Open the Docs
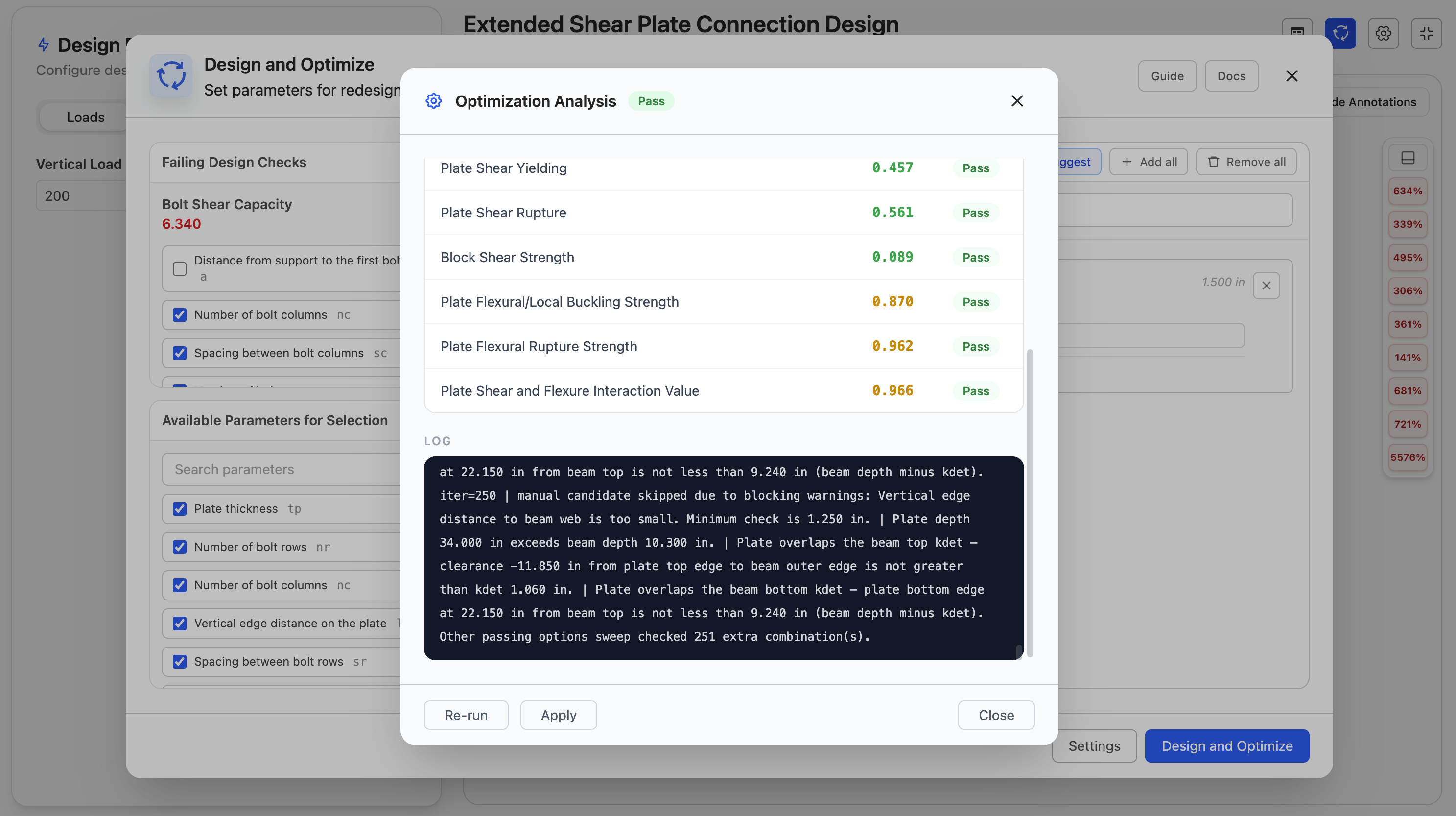The height and width of the screenshot is (816, 1456). [x=1231, y=76]
